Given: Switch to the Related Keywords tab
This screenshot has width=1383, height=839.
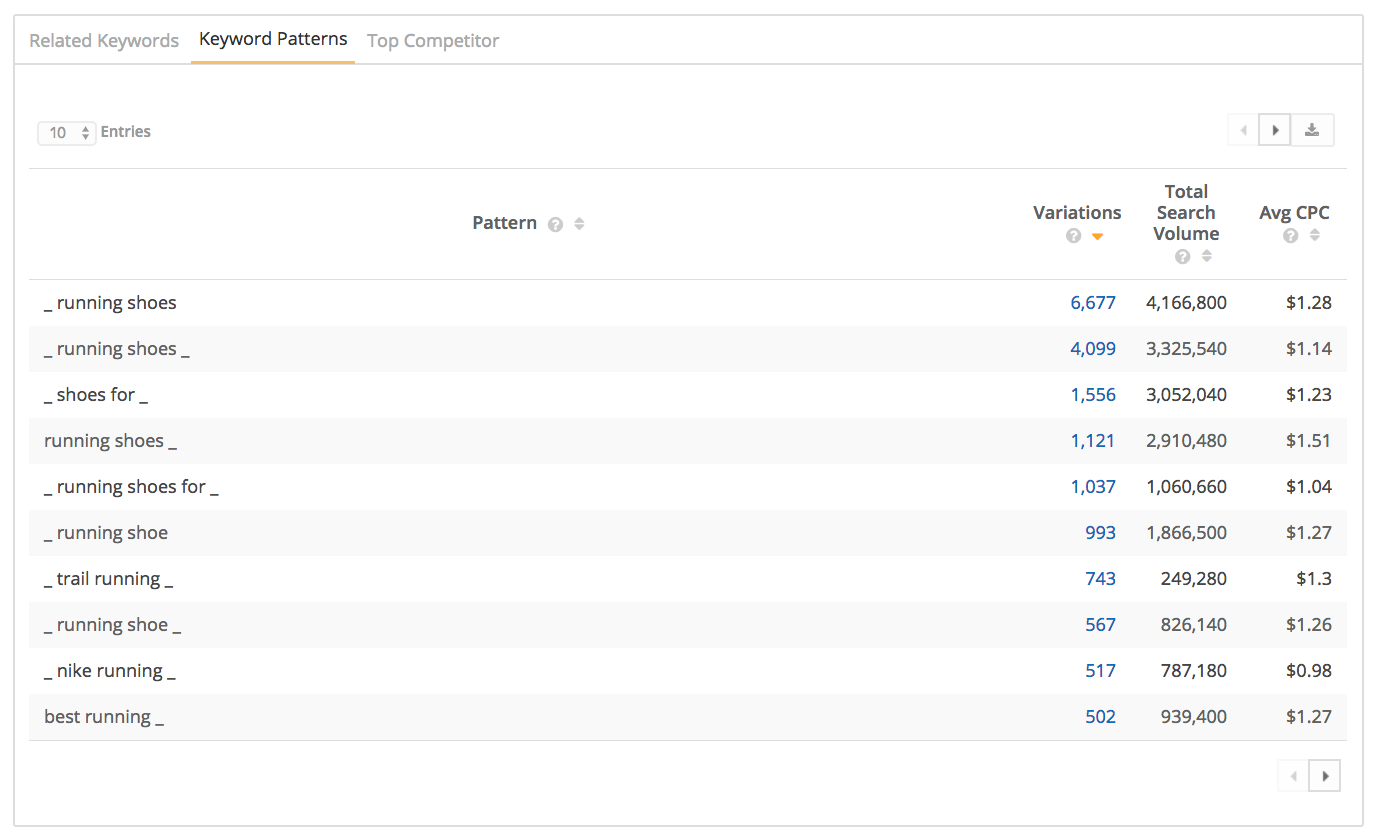Looking at the screenshot, I should [104, 41].
